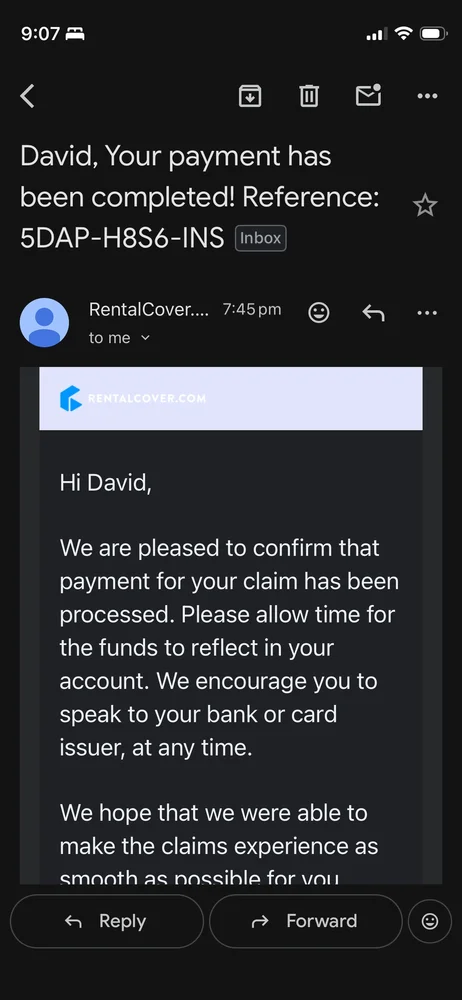Tap the email subject heading

[x=200, y=197]
